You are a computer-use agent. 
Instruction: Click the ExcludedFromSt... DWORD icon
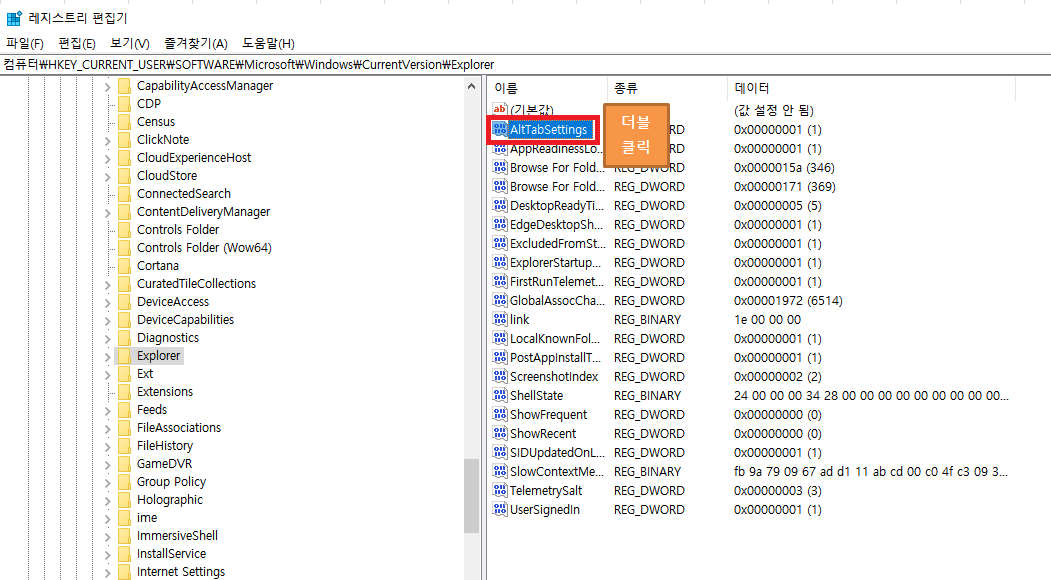[x=500, y=243]
